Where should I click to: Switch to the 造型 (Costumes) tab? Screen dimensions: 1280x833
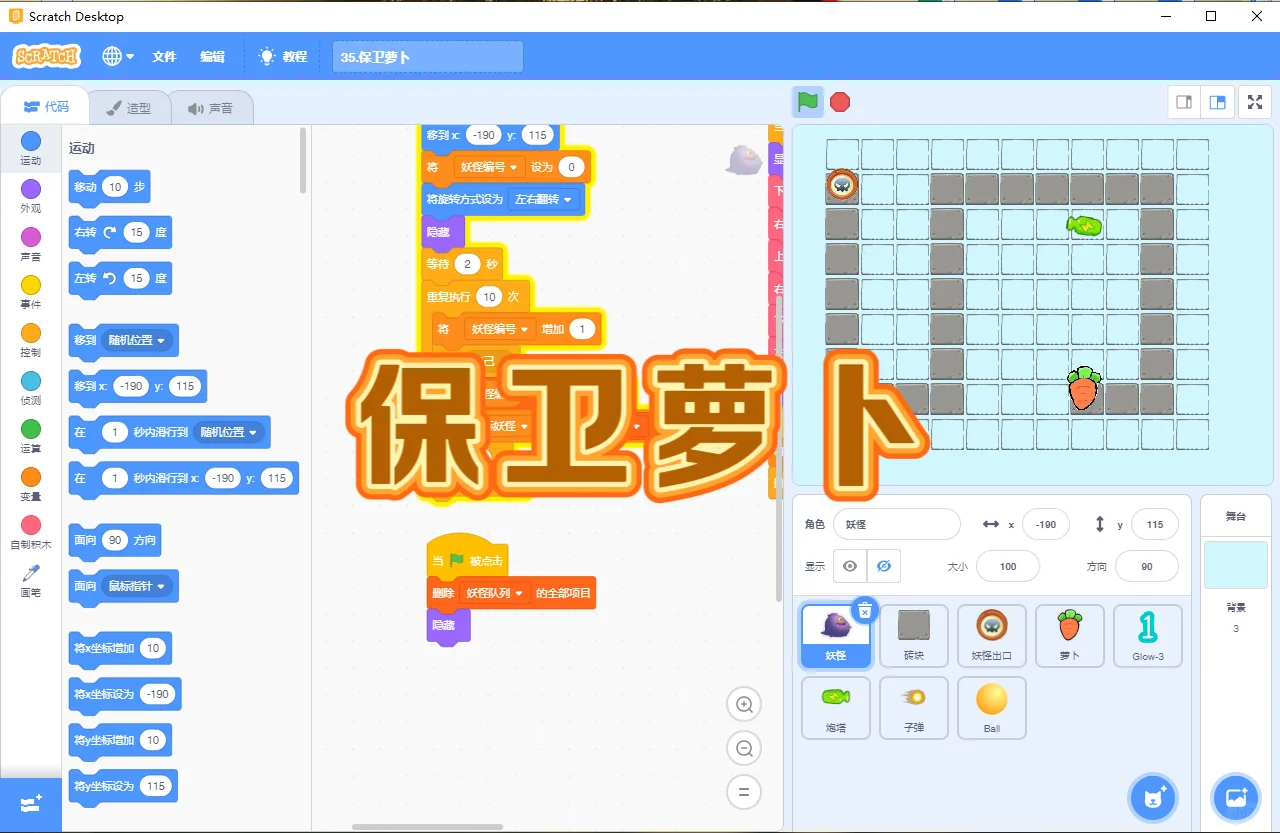tap(130, 107)
